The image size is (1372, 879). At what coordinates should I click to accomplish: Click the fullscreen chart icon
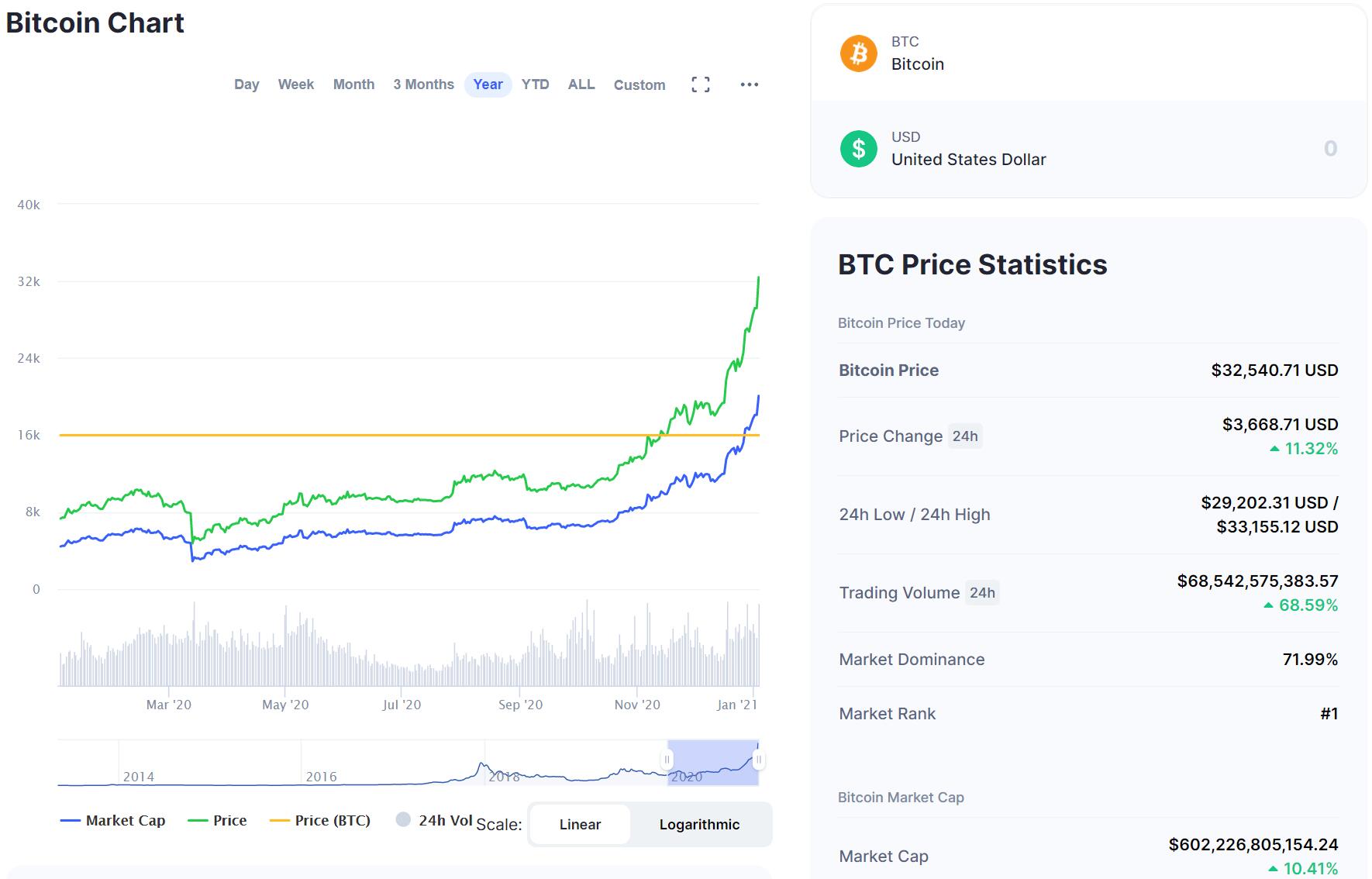tap(701, 84)
